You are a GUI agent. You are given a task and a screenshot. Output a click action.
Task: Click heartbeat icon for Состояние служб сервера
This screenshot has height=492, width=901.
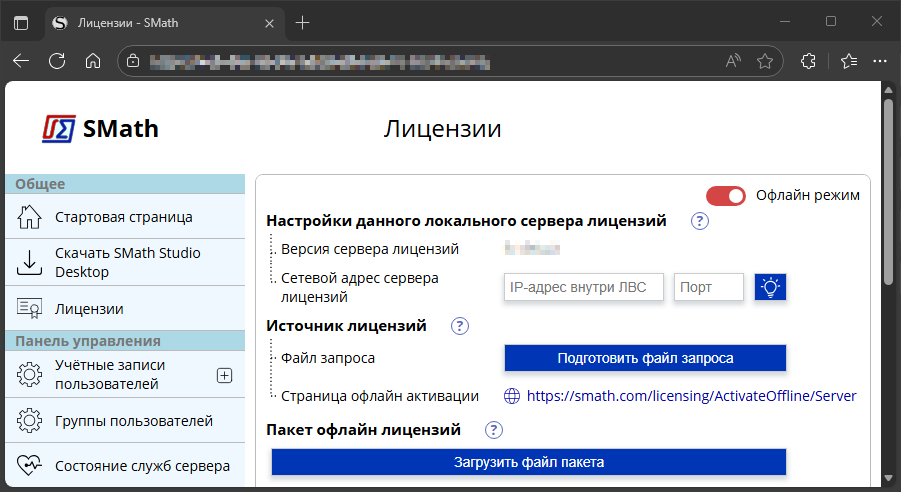pos(29,465)
